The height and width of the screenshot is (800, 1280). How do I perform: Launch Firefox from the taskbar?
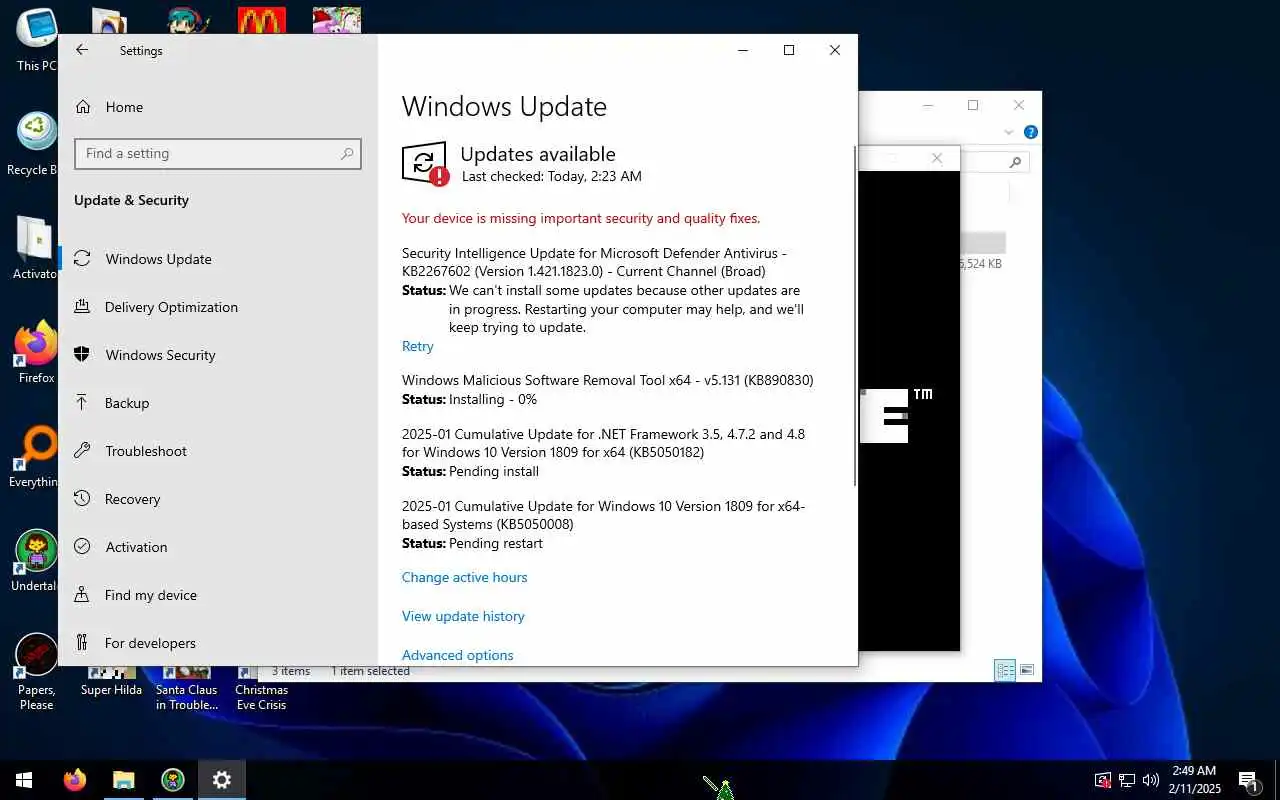[74, 780]
